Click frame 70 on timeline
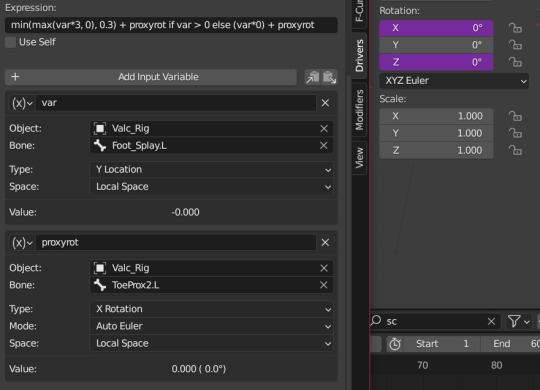540x390 pixels. [x=423, y=365]
